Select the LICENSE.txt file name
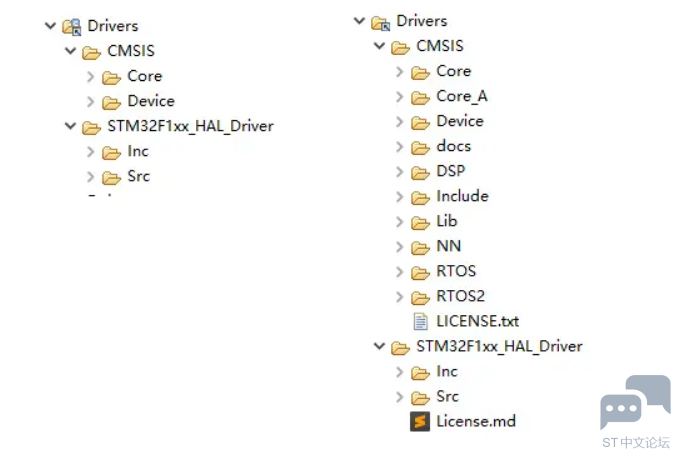 click(x=477, y=321)
